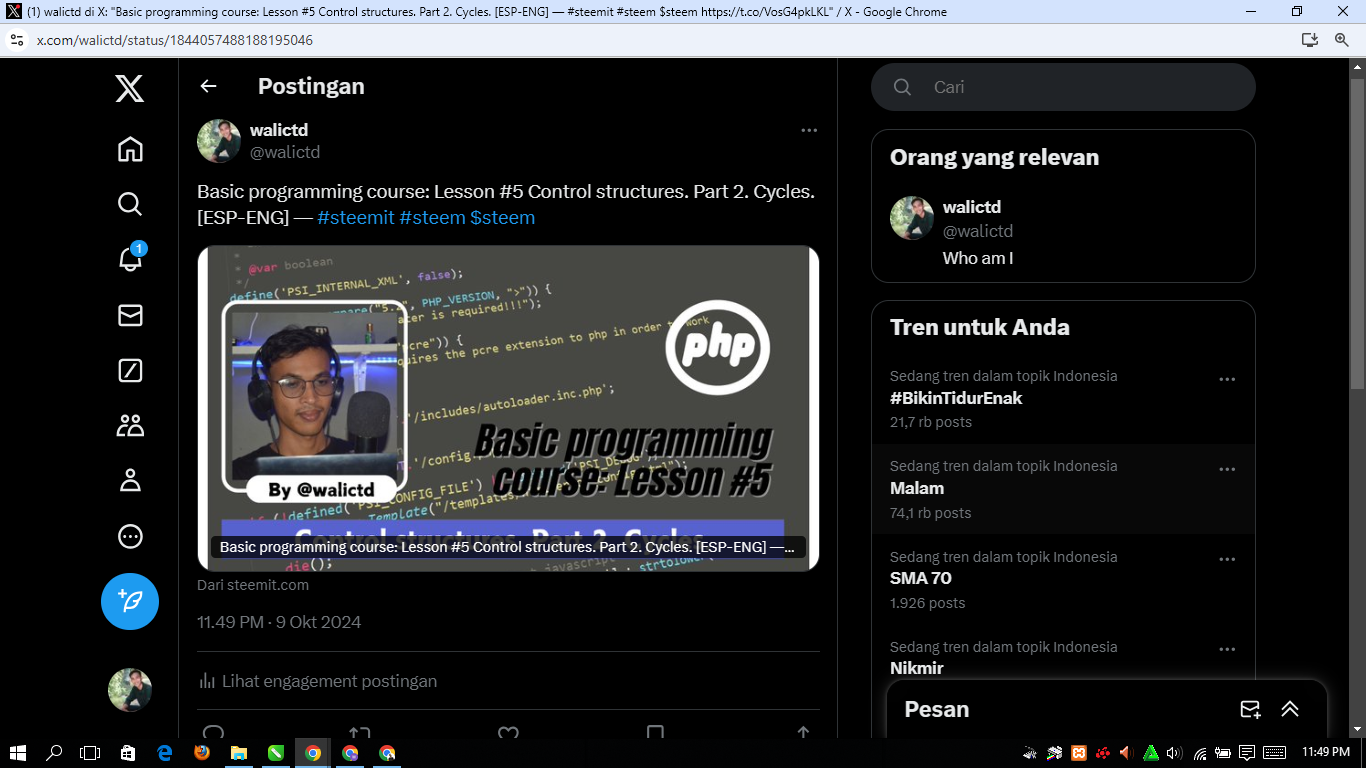Open the Wi-Fi network tray icon
The width and height of the screenshot is (1366, 768).
point(1200,753)
